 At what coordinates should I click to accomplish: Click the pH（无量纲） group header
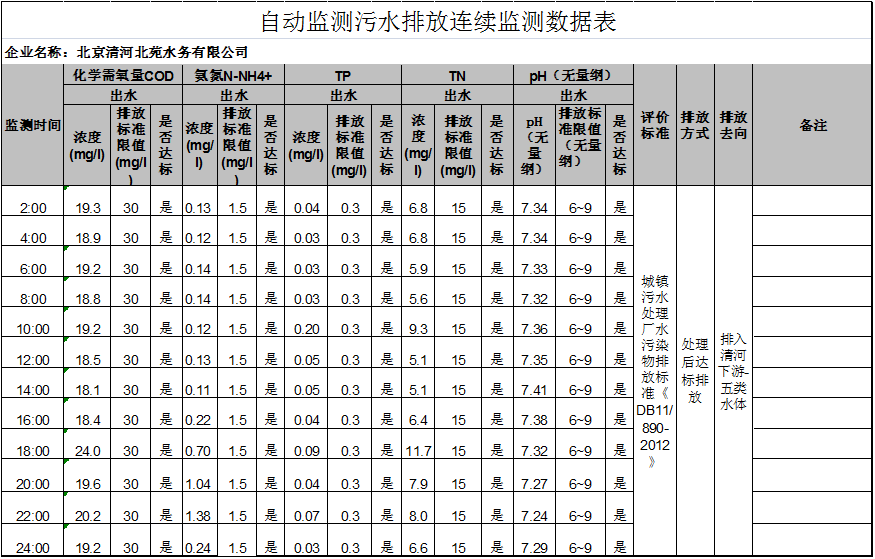pyautogui.click(x=574, y=75)
